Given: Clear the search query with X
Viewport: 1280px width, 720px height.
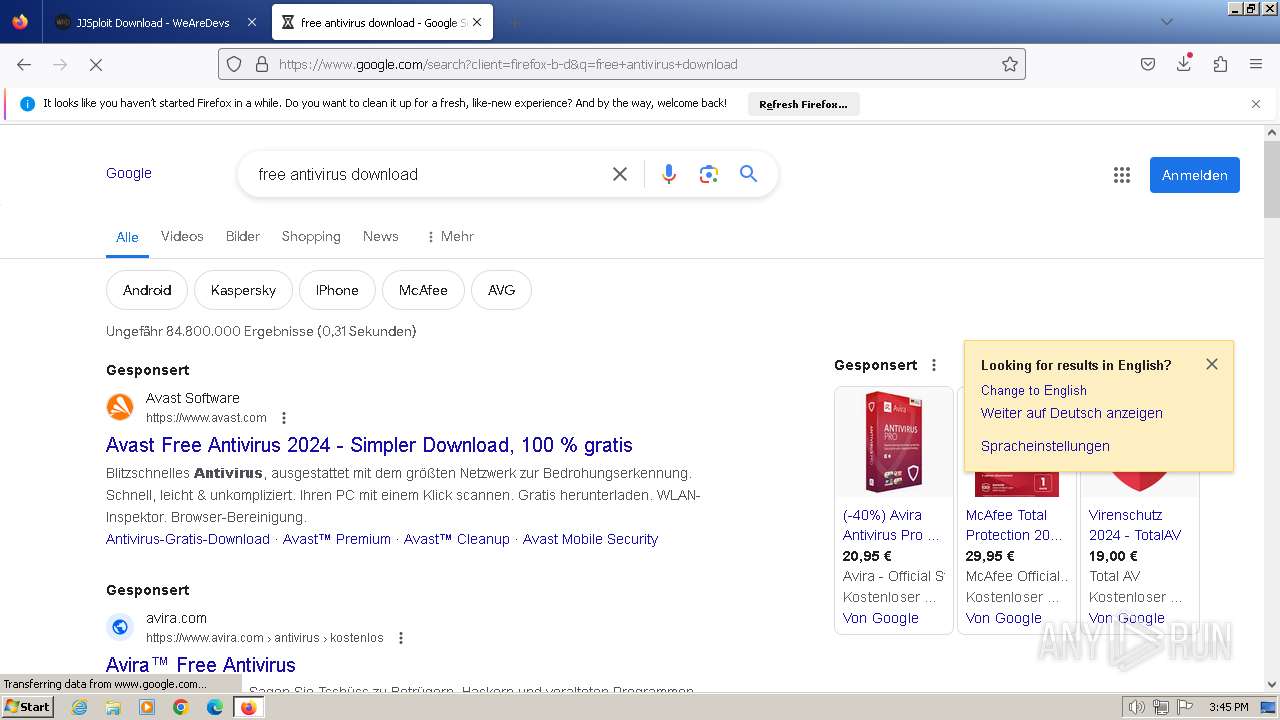Looking at the screenshot, I should [x=620, y=174].
